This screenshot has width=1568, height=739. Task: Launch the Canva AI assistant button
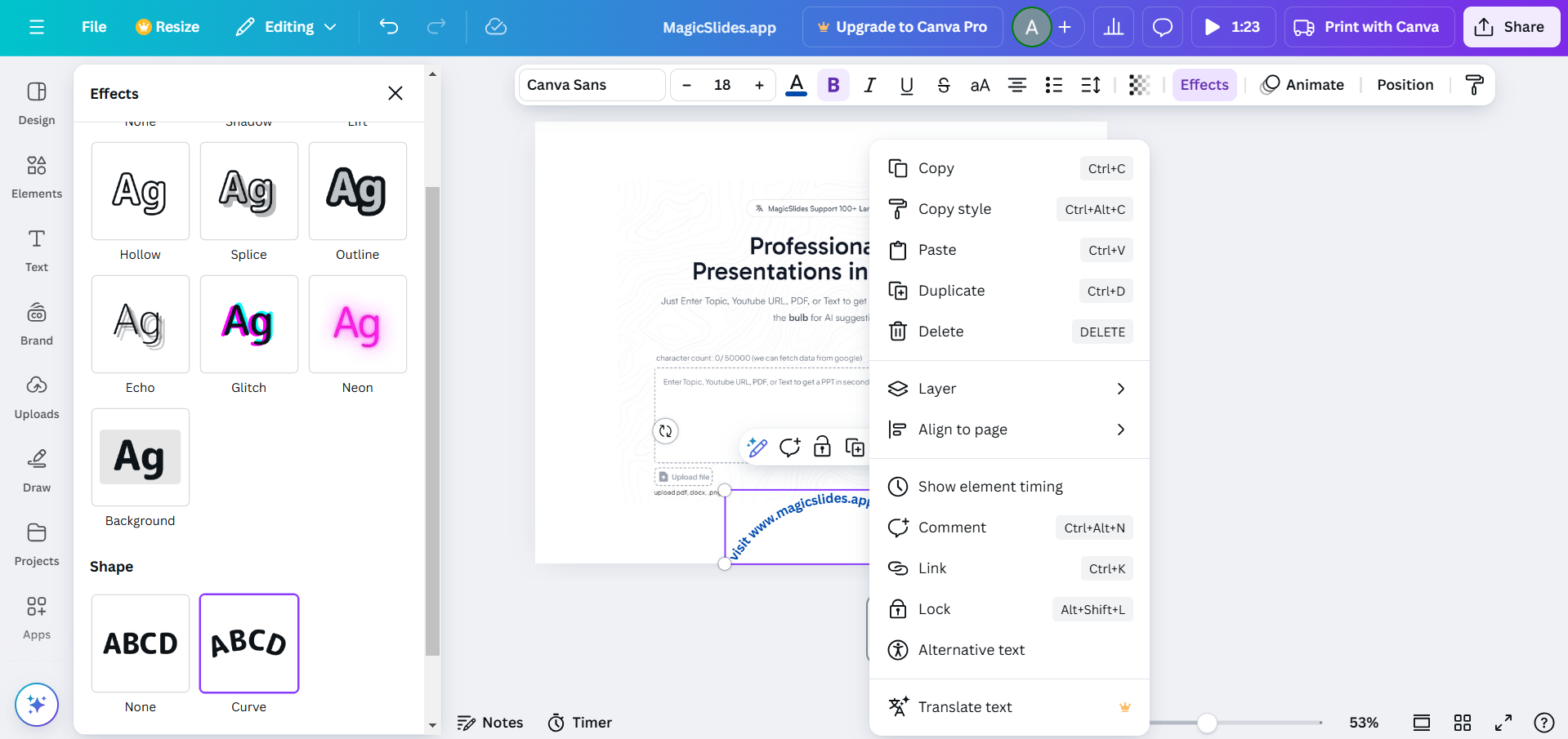(x=37, y=704)
